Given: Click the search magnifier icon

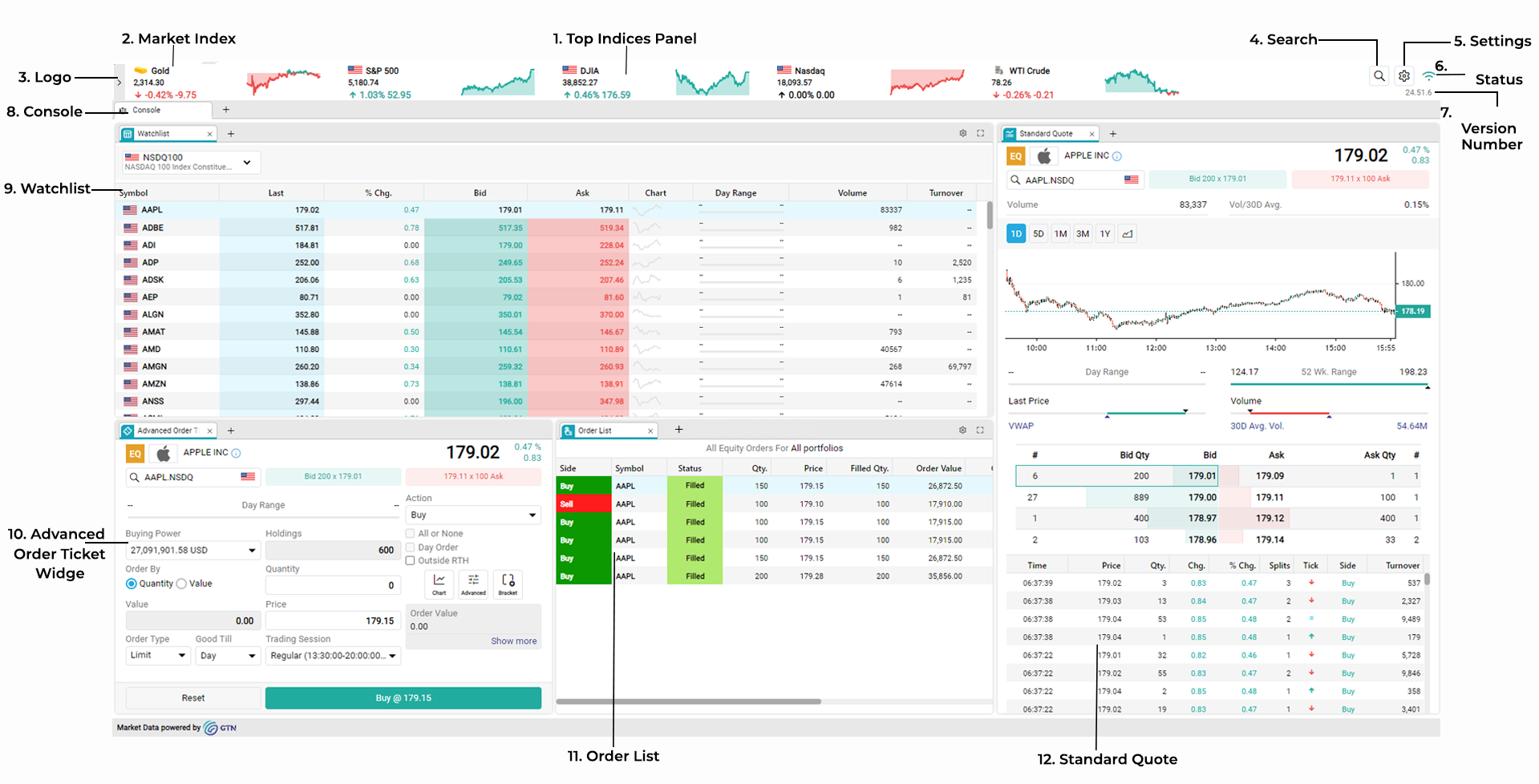Looking at the screenshot, I should (x=1379, y=76).
